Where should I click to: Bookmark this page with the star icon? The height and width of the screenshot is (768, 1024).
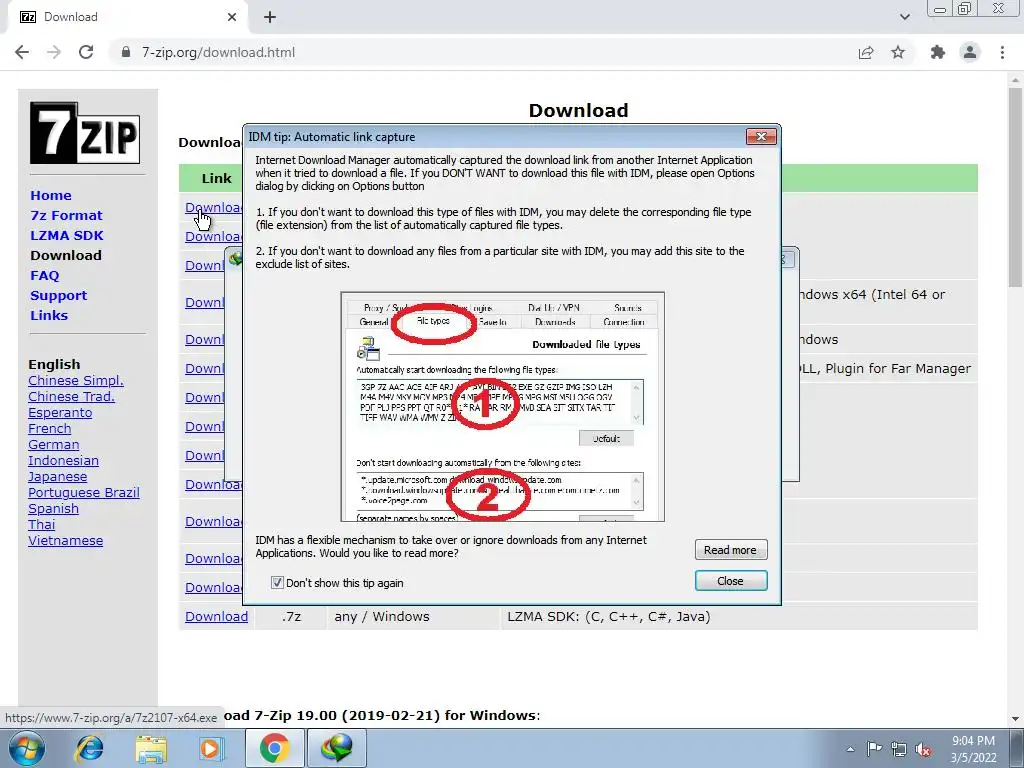tap(898, 52)
